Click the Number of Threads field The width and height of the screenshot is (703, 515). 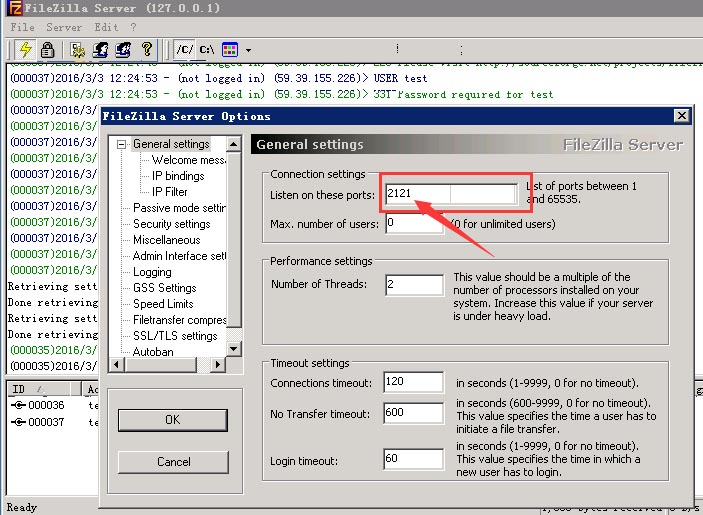(414, 285)
